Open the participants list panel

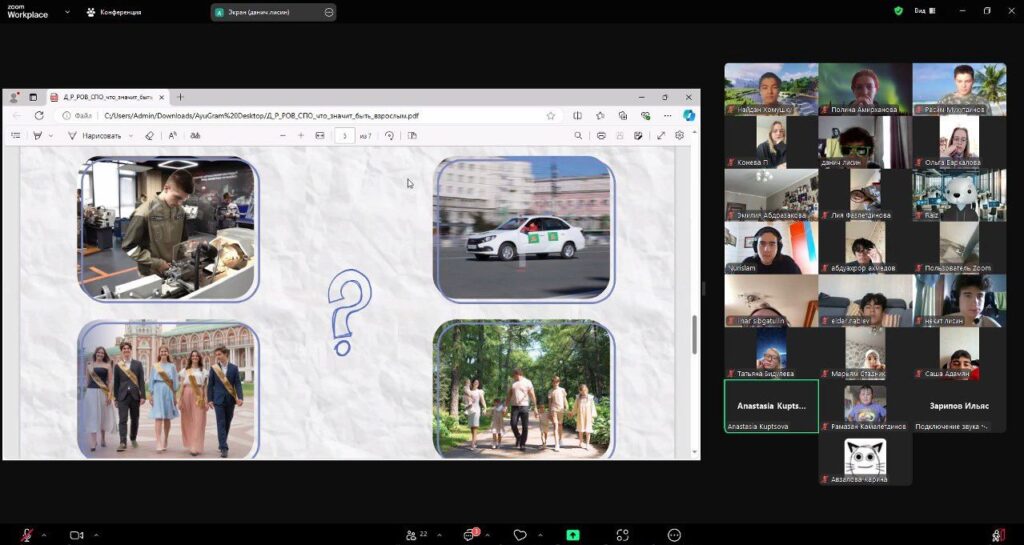pos(411,535)
